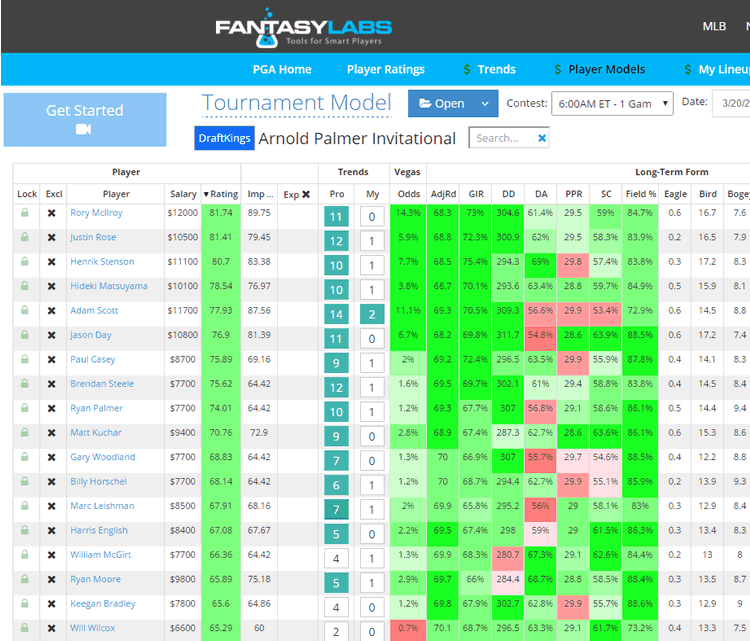Toggle Rory McIlroy's My trends box
The image size is (750, 641).
coord(372,217)
